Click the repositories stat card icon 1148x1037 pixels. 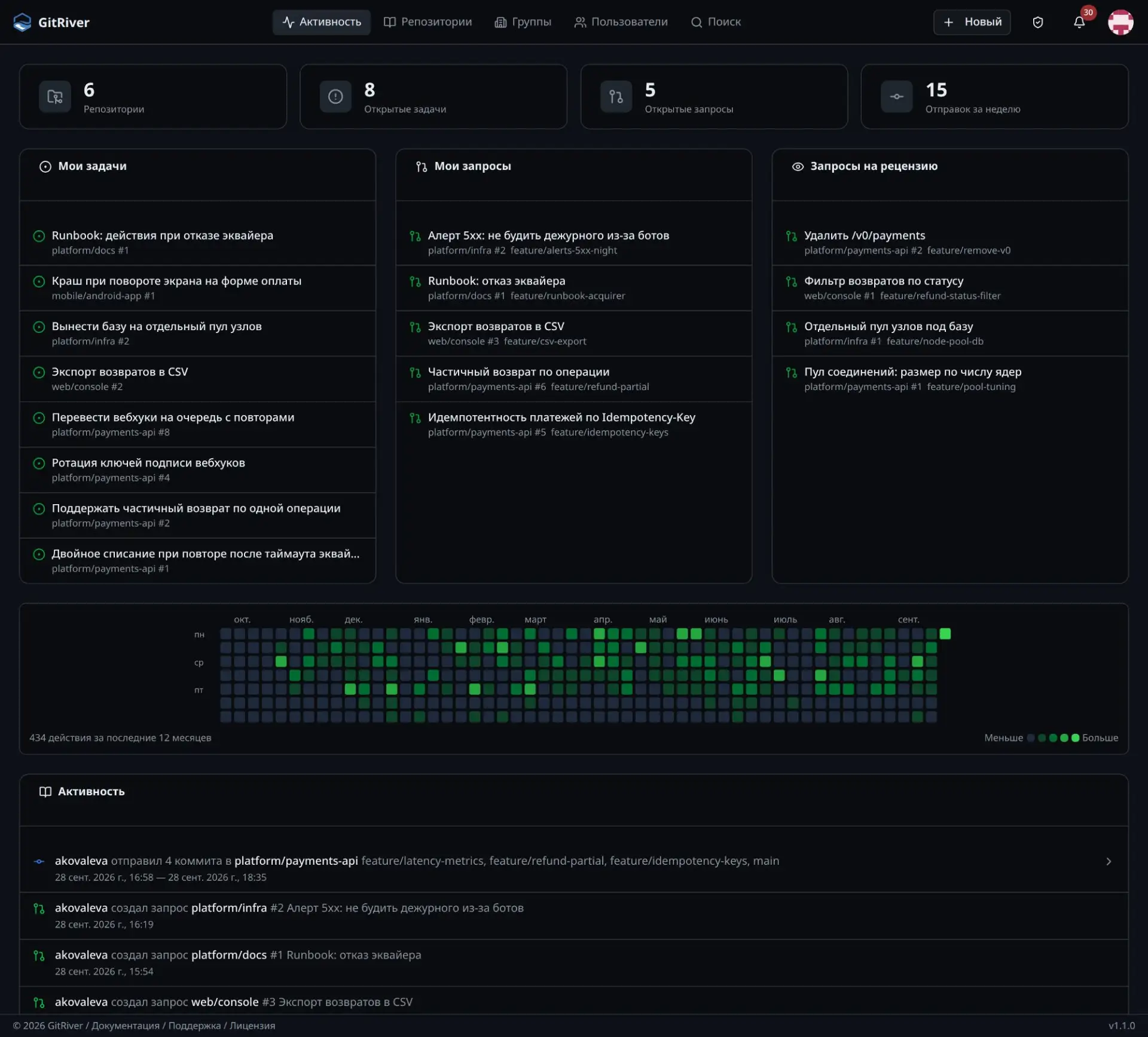click(x=55, y=96)
